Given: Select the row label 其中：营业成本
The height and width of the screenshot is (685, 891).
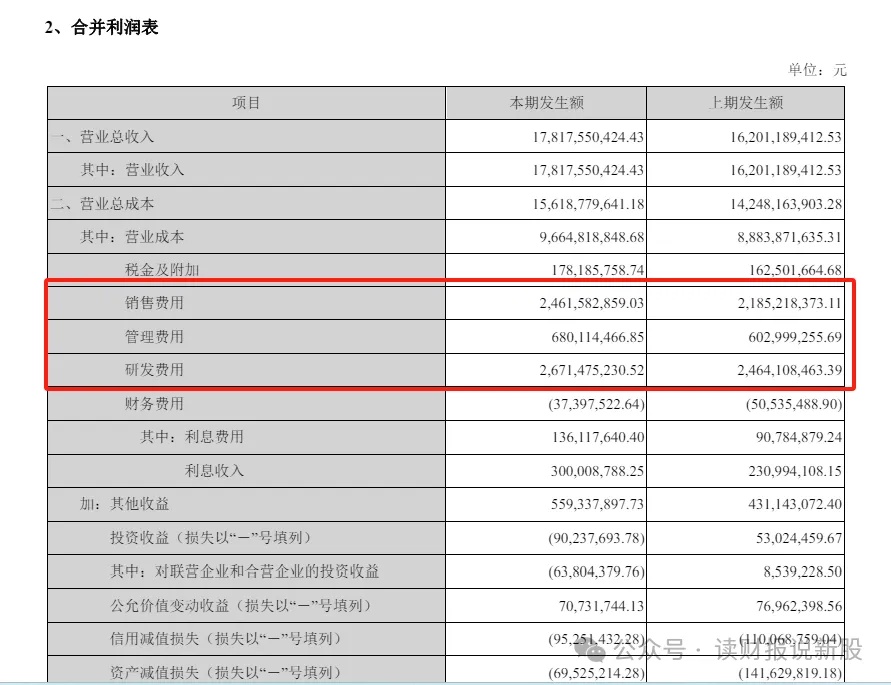Looking at the screenshot, I should coord(132,236).
